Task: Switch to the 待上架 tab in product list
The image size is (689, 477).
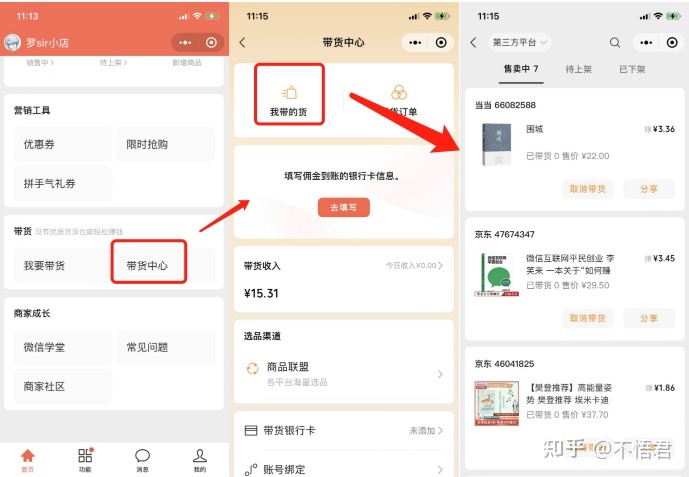Action: pos(578,69)
